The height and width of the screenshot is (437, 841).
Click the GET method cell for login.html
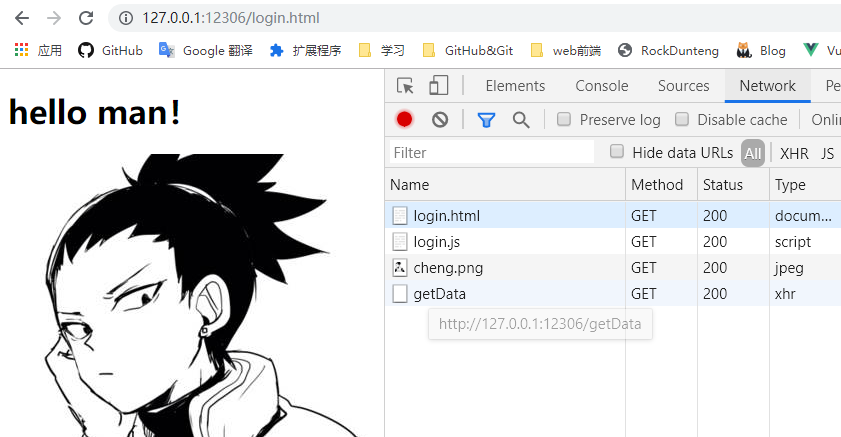[x=644, y=216]
